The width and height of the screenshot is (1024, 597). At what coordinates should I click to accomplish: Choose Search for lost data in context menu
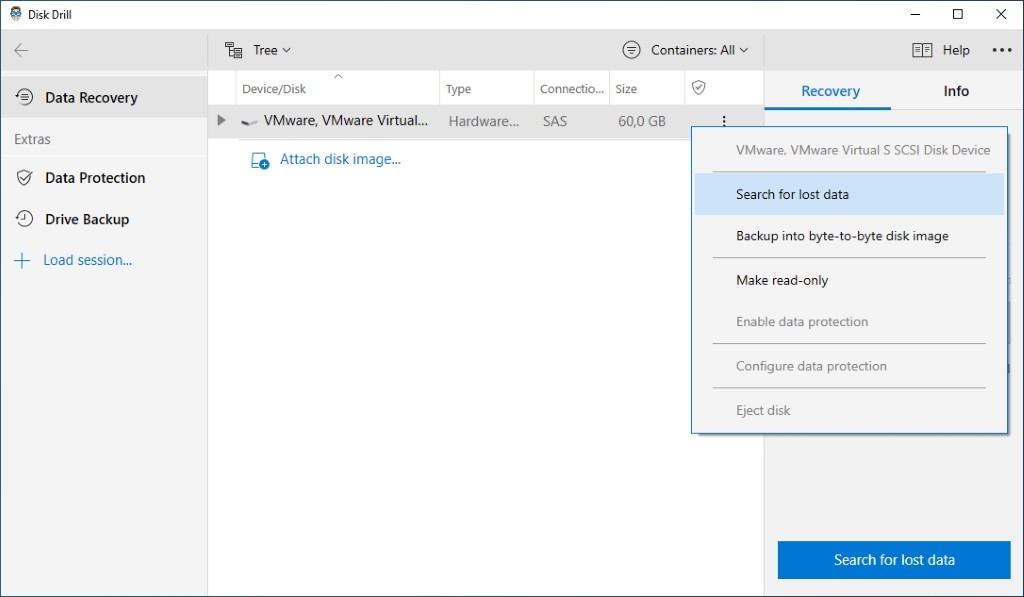849,194
